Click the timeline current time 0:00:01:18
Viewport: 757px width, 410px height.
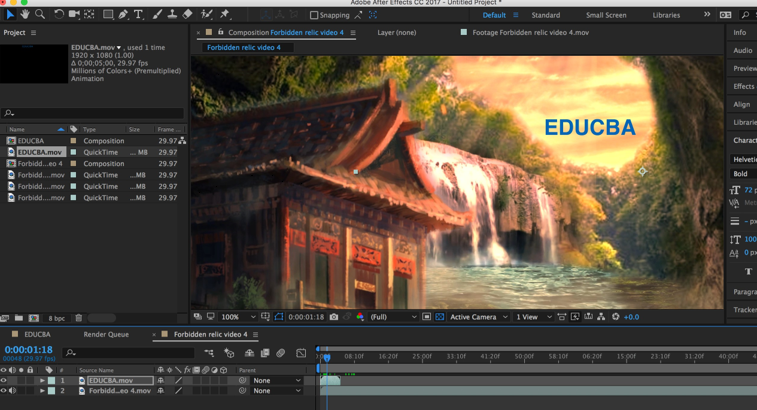28,350
